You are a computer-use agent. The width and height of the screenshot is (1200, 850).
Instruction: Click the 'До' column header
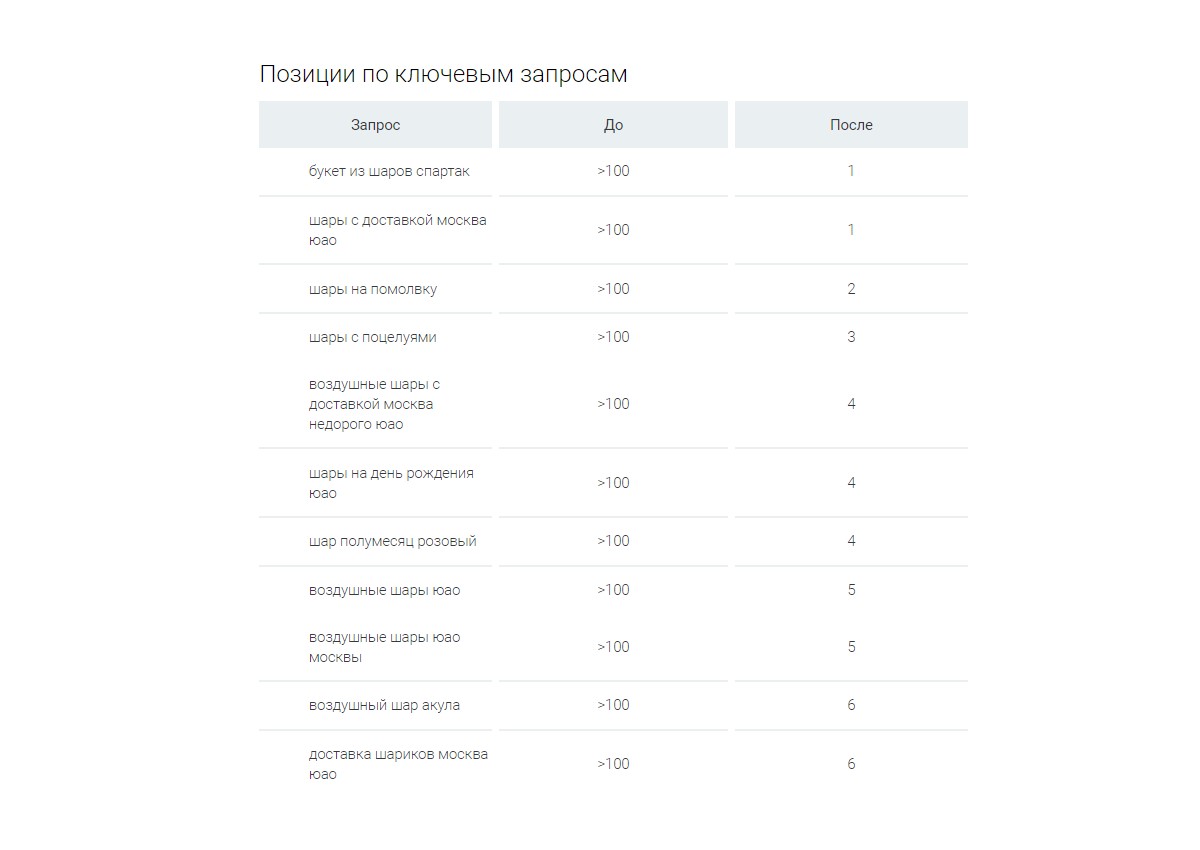[x=613, y=125]
